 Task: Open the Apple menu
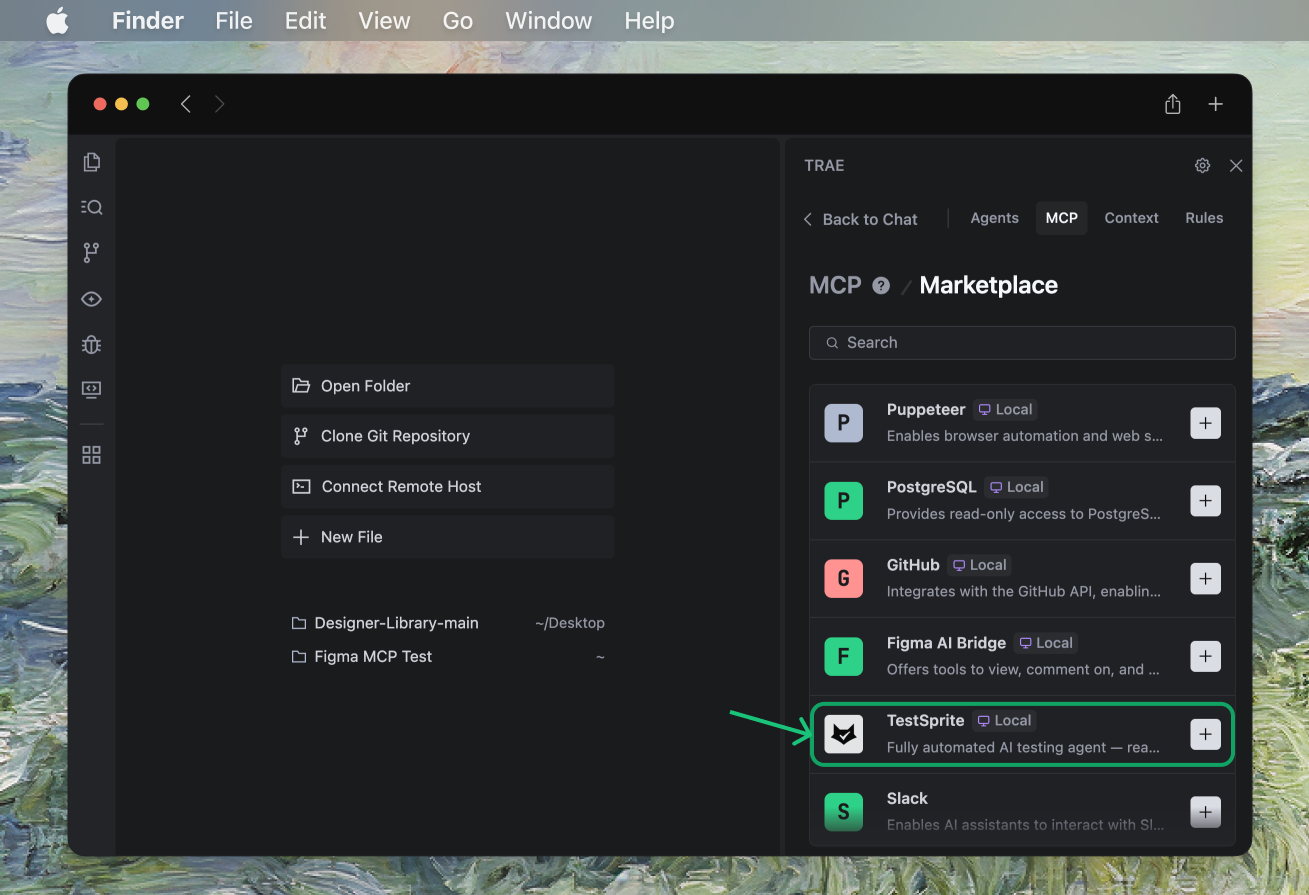click(57, 20)
